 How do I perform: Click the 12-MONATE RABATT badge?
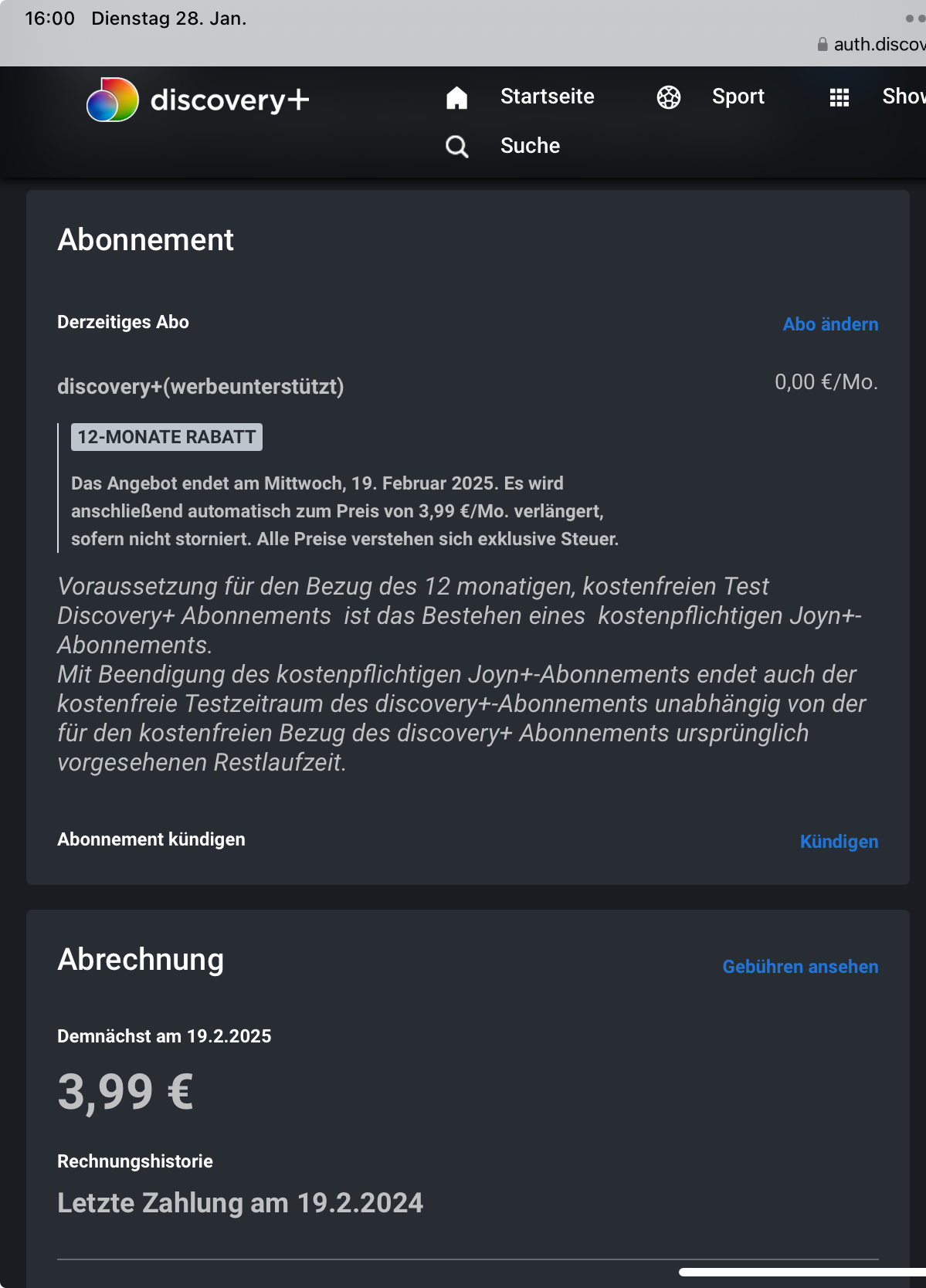167,437
